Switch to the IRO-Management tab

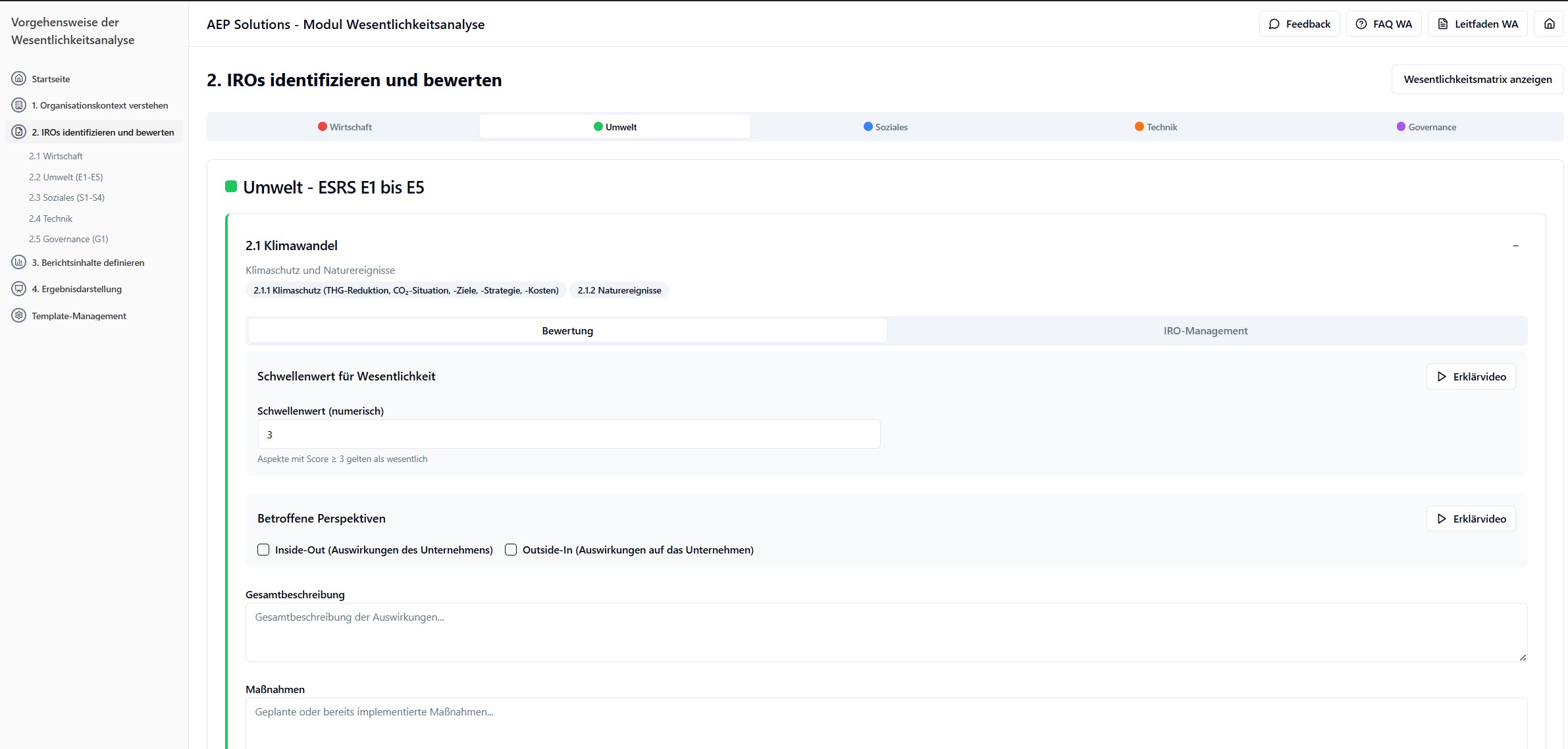1205,331
